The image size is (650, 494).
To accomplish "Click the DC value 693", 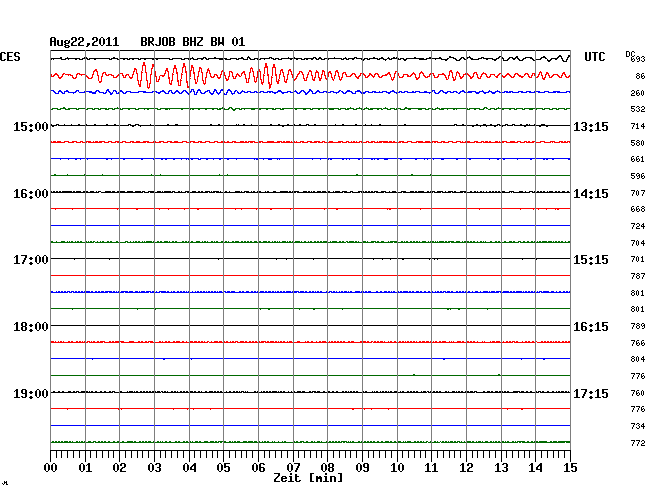I will tap(638, 59).
